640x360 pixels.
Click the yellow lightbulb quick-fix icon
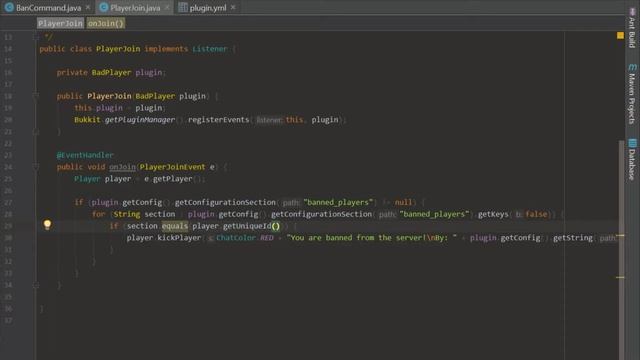point(47,224)
